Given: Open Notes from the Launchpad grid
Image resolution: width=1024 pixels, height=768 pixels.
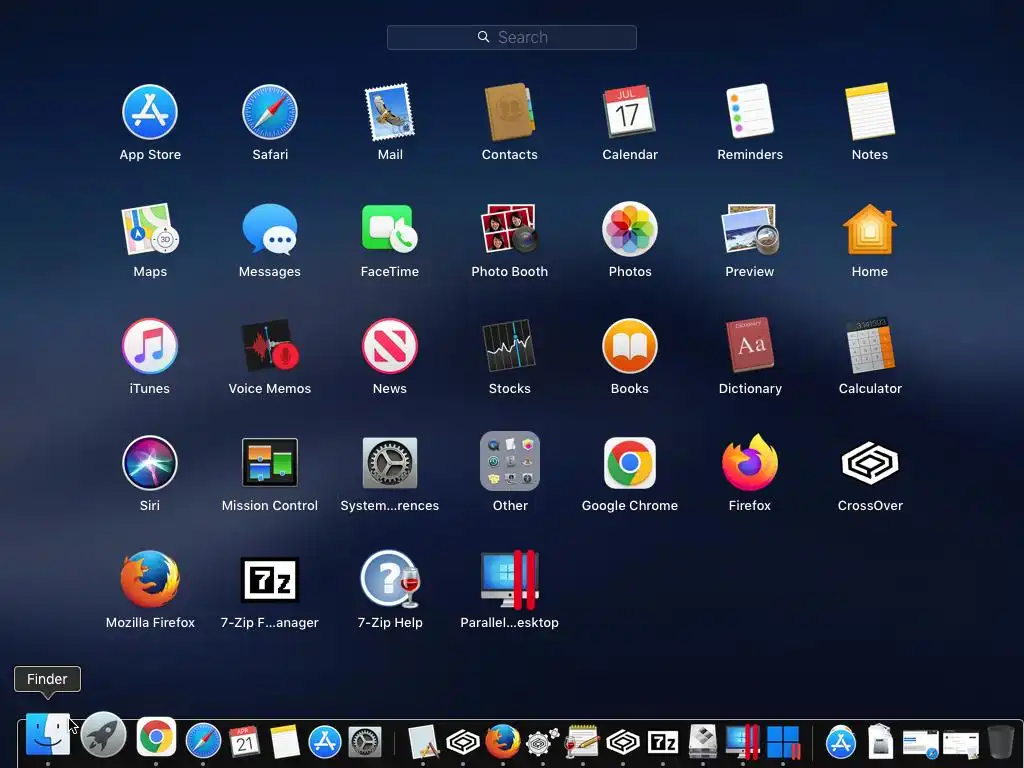Looking at the screenshot, I should 870,112.
